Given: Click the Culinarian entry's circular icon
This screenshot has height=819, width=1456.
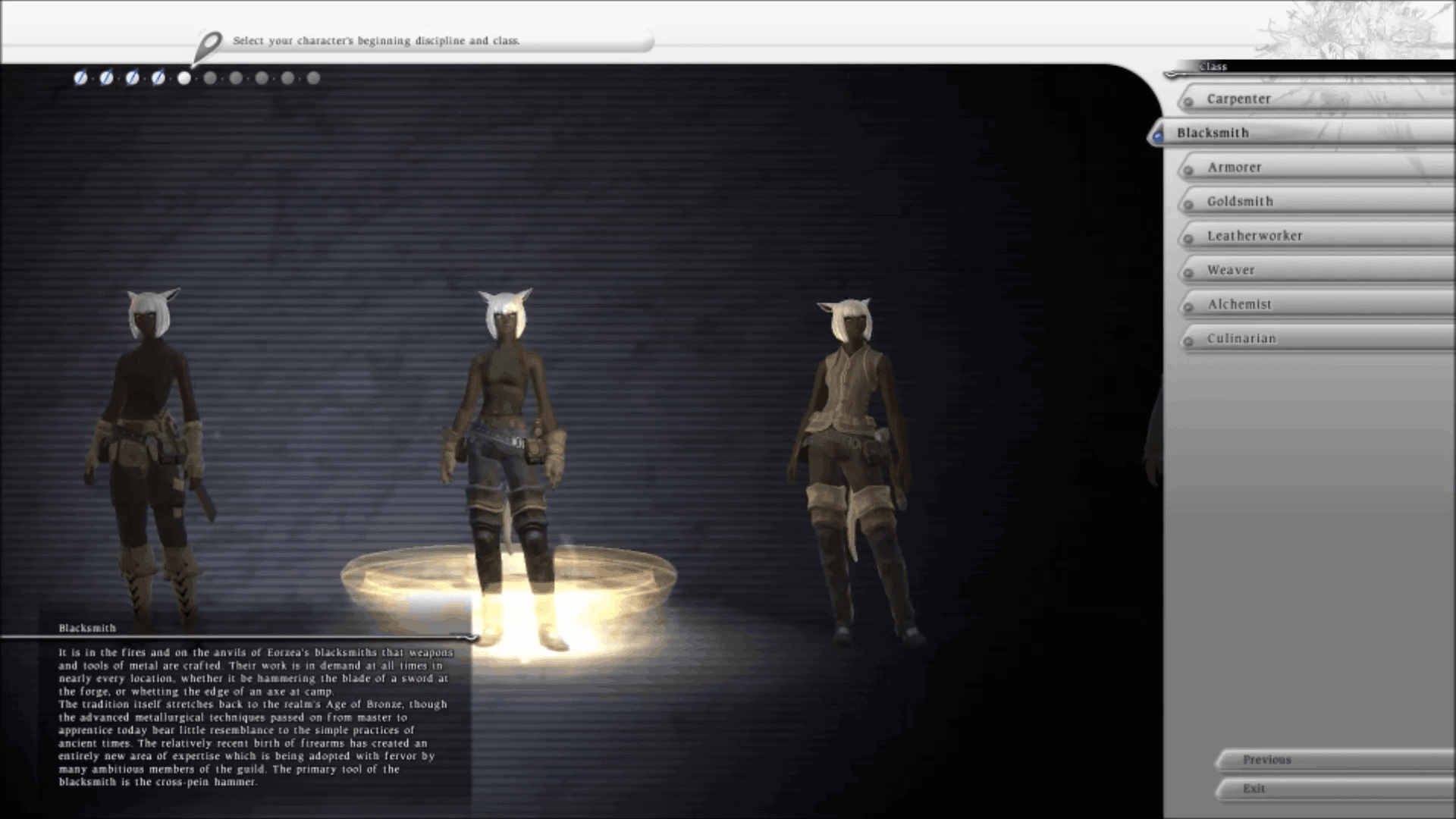Looking at the screenshot, I should [1188, 339].
